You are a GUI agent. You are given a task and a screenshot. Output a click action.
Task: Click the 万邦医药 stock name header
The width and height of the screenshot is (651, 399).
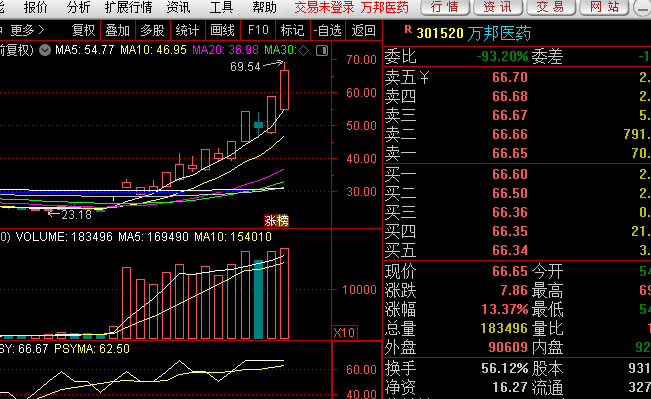[x=499, y=33]
